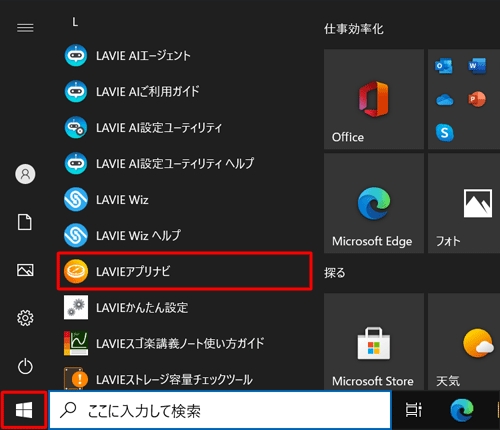Open OneDrive from the Office folder tile
The height and width of the screenshot is (430, 500).
[x=444, y=100]
